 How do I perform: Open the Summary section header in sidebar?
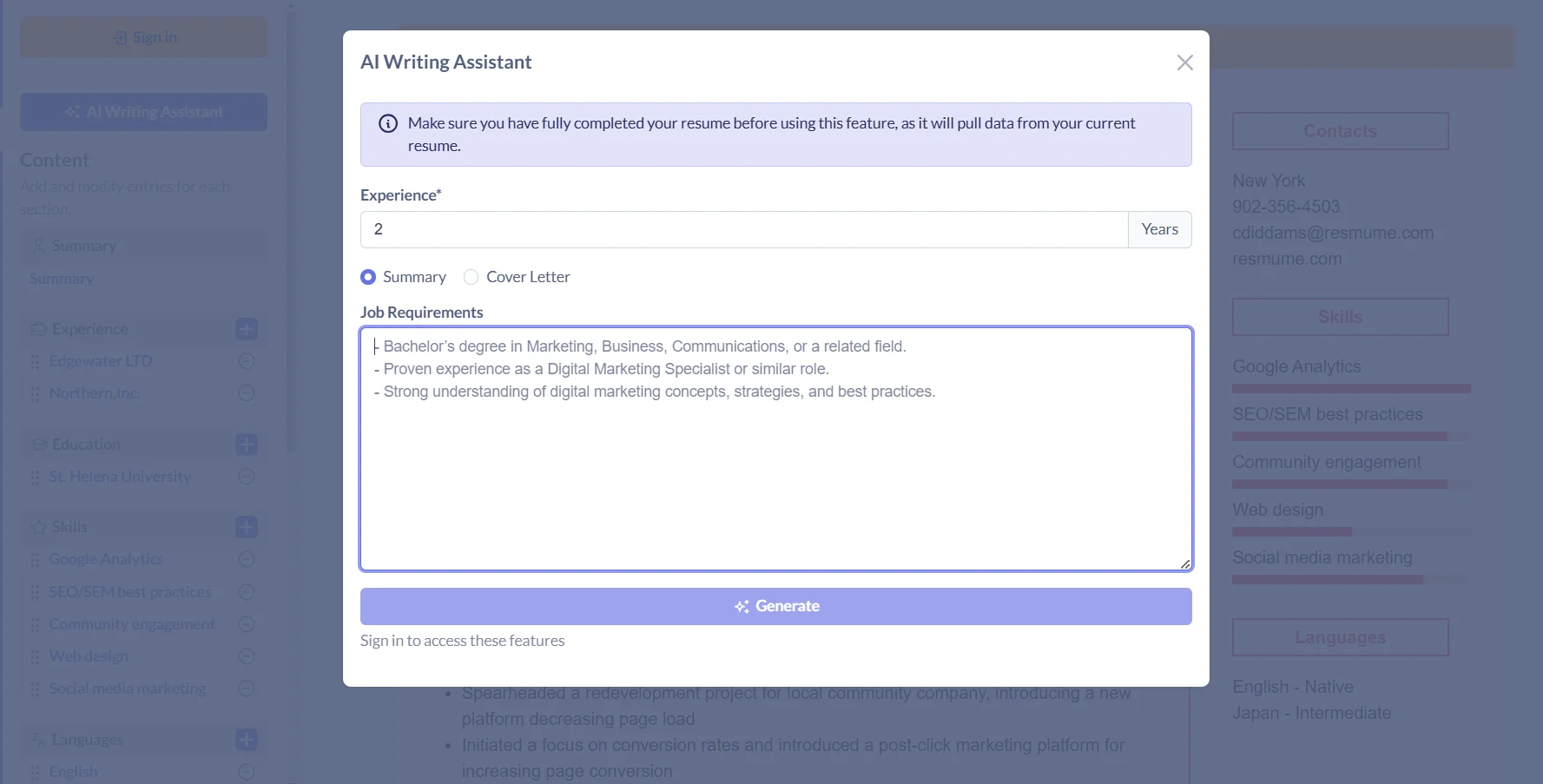click(143, 246)
